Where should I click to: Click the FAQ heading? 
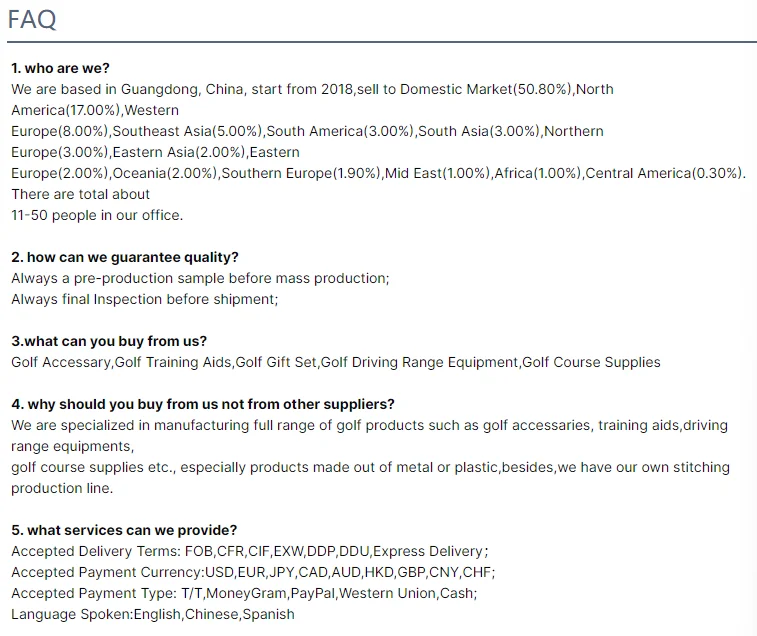point(32,19)
